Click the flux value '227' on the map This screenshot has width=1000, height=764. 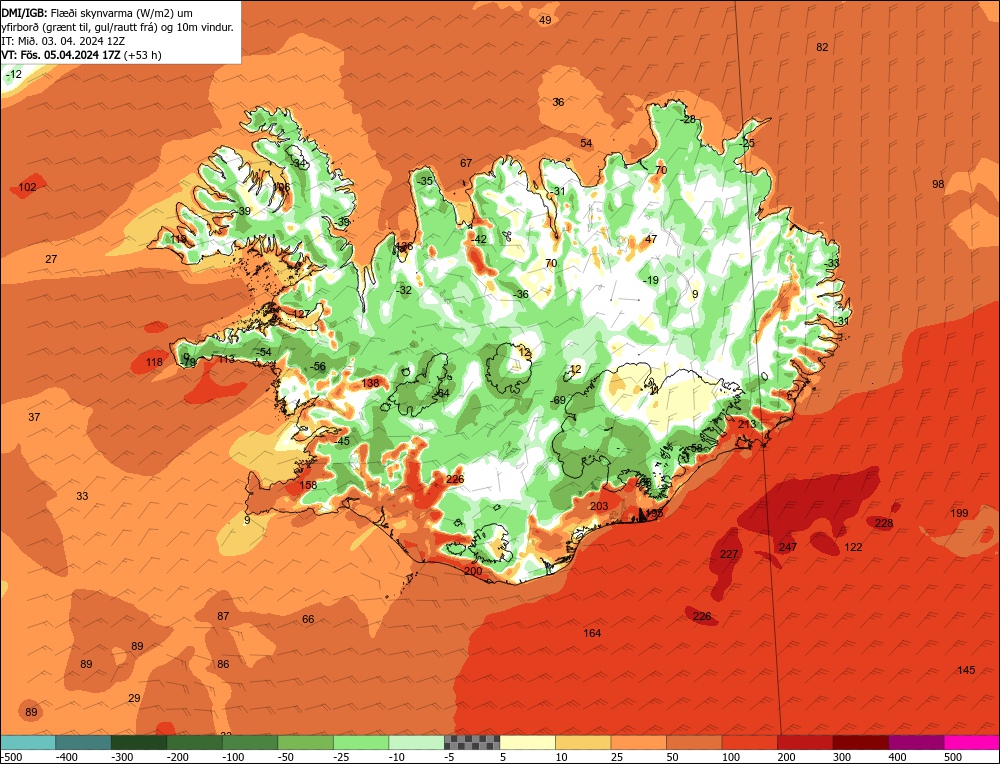coord(728,554)
